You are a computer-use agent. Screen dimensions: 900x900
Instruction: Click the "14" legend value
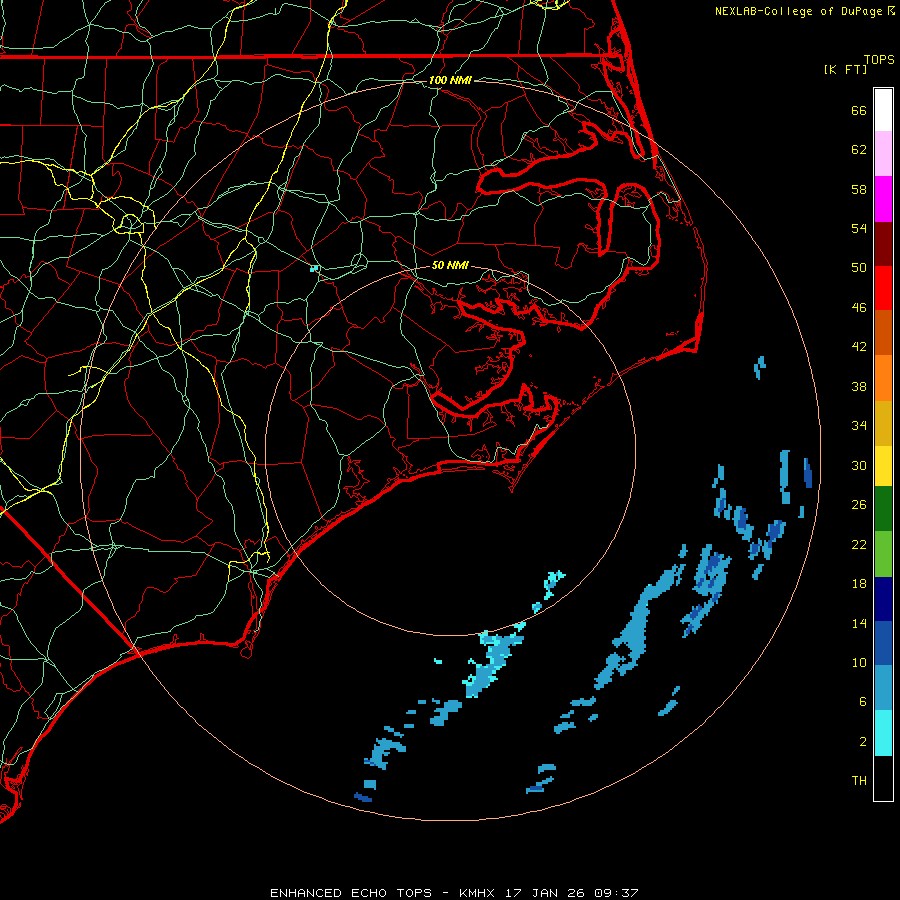(859, 624)
